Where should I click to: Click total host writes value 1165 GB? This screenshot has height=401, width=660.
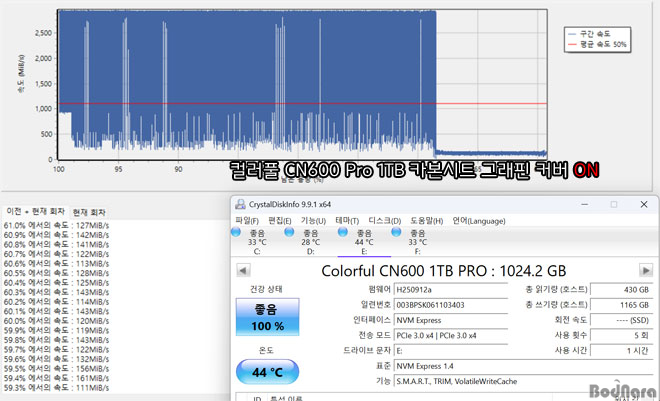point(622,305)
